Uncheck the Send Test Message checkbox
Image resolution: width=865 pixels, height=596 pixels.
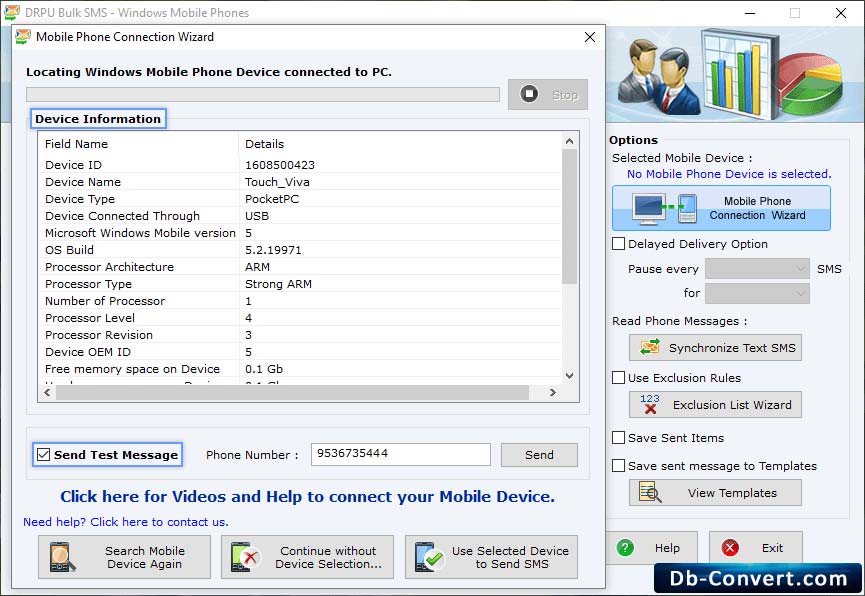tap(43, 455)
